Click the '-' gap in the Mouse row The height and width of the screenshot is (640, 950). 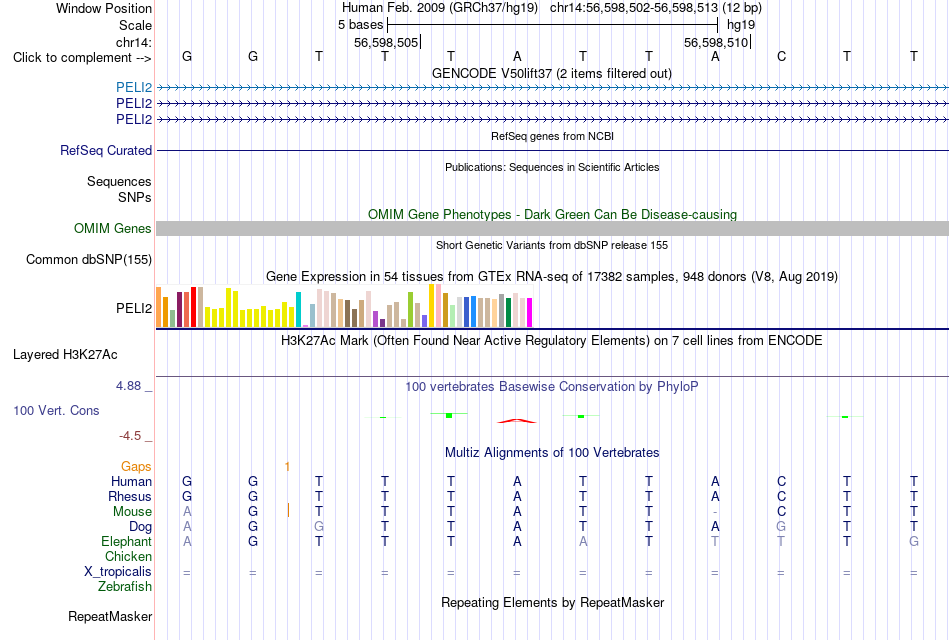[x=715, y=512]
